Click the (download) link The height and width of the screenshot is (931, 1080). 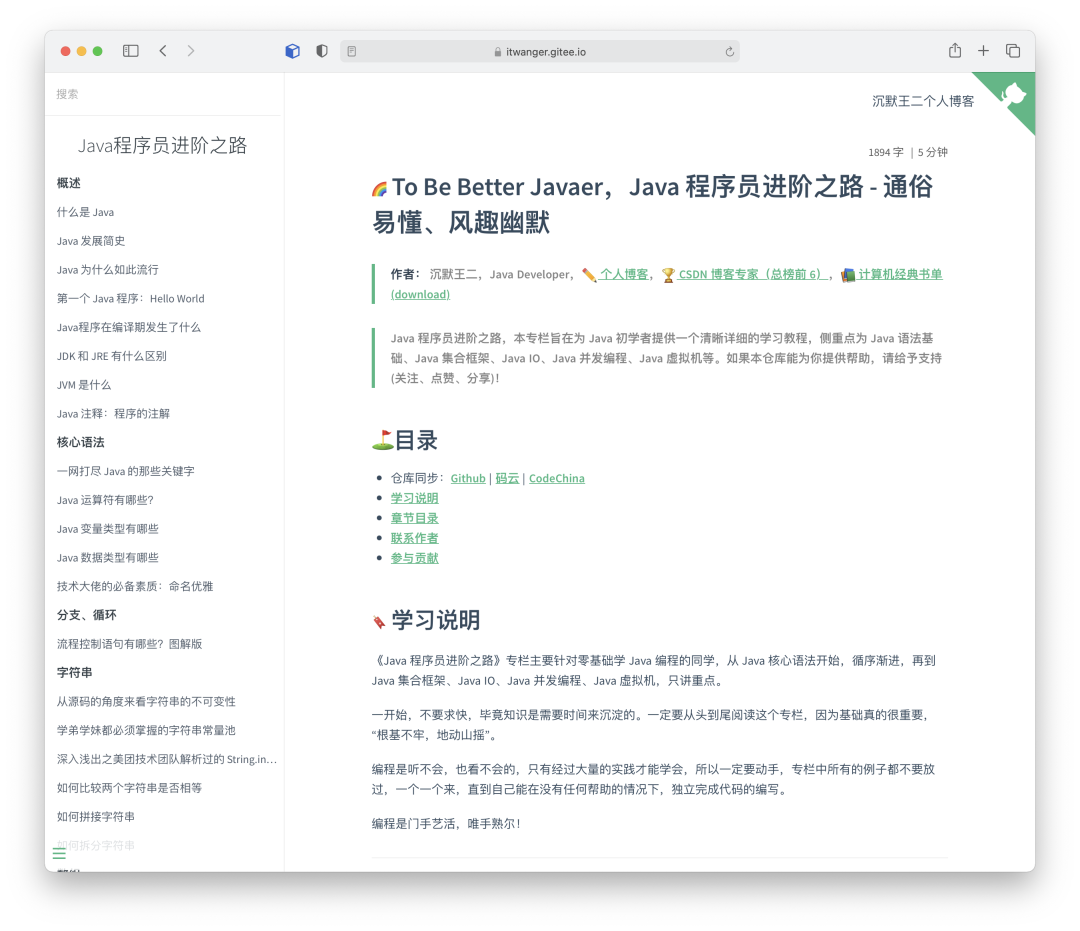coord(420,294)
